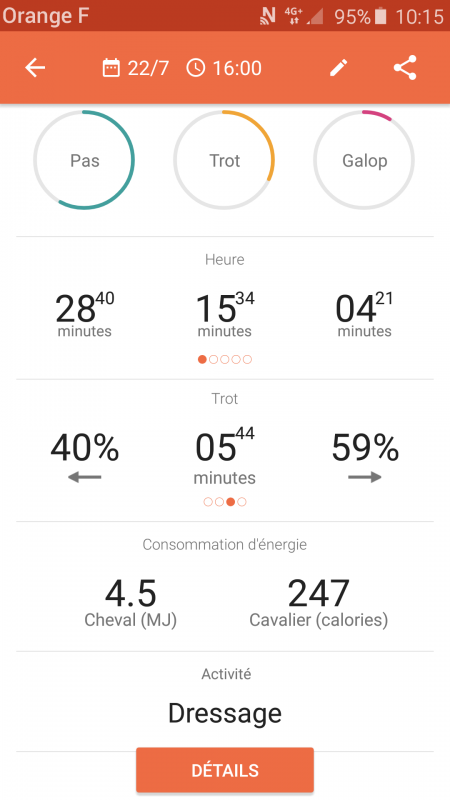Tap the left arrow under 40%
The width and height of the screenshot is (450, 800).
(85, 478)
